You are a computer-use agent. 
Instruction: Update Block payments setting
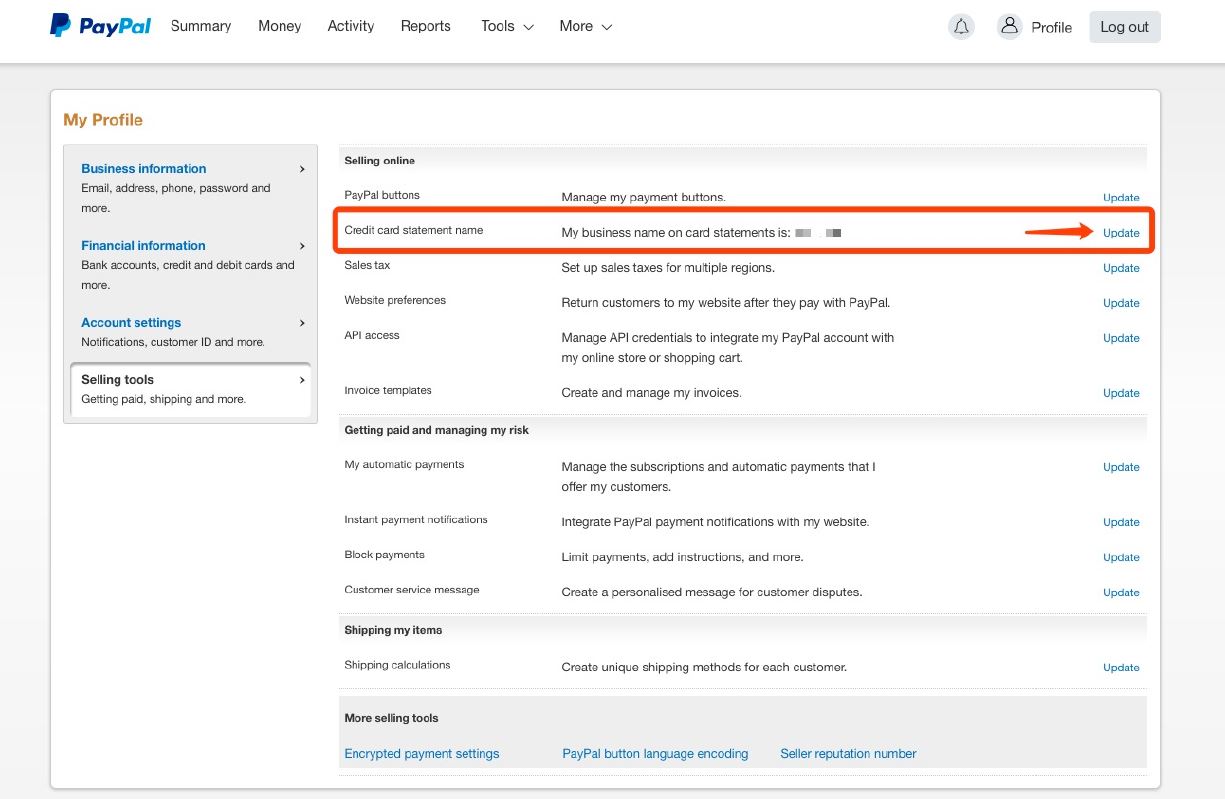(x=1121, y=557)
